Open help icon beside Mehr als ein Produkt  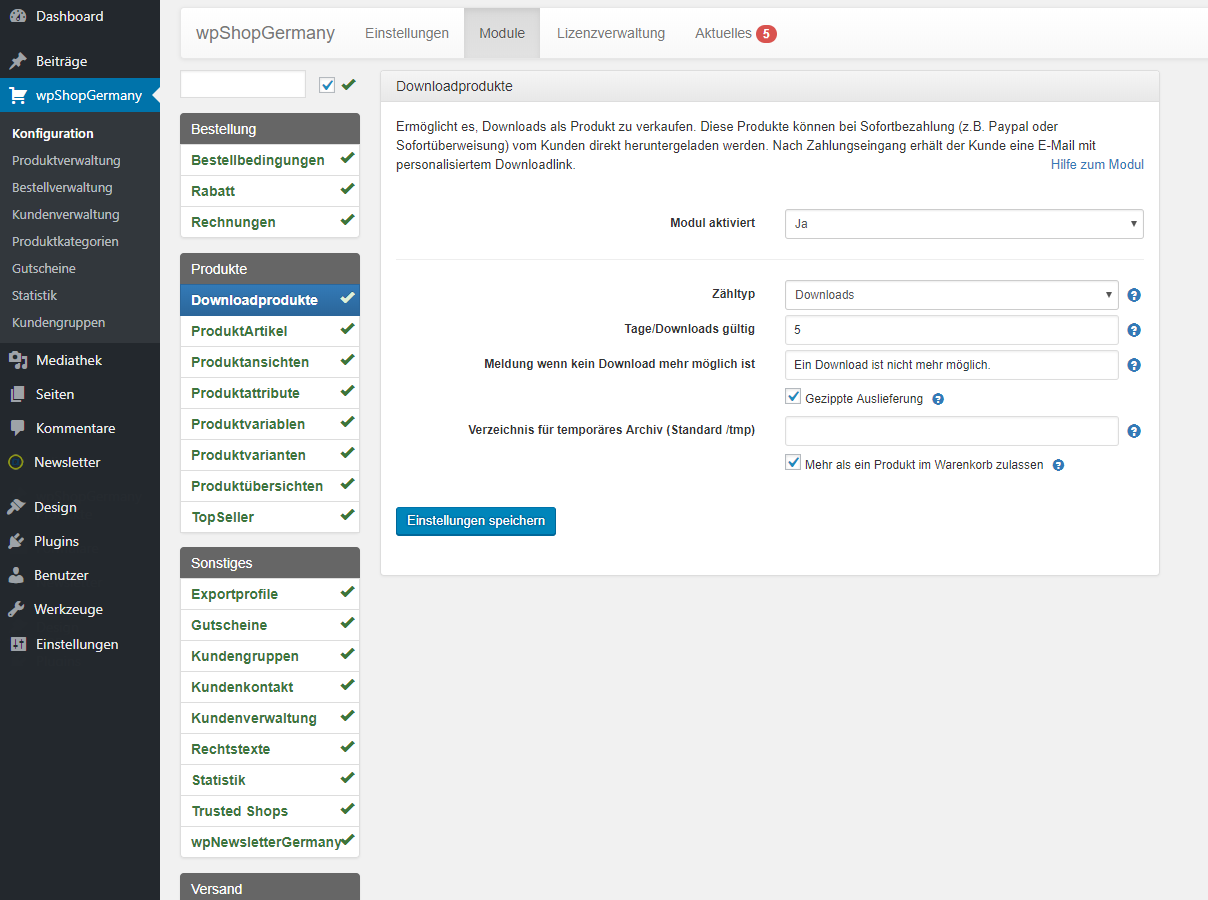click(1058, 465)
